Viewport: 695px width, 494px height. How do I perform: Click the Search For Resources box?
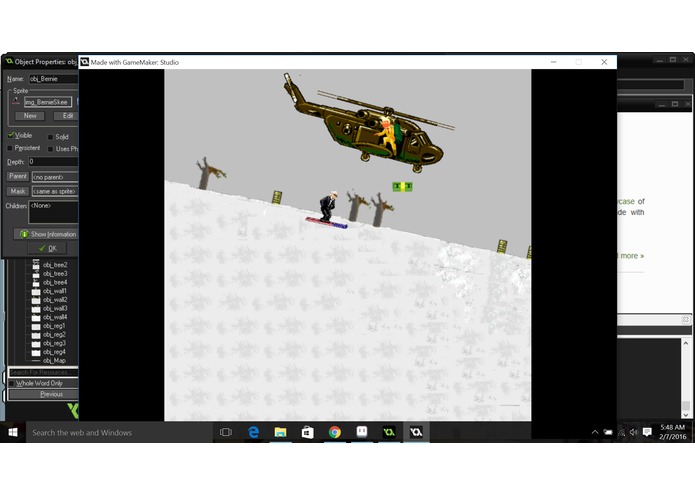pos(43,372)
